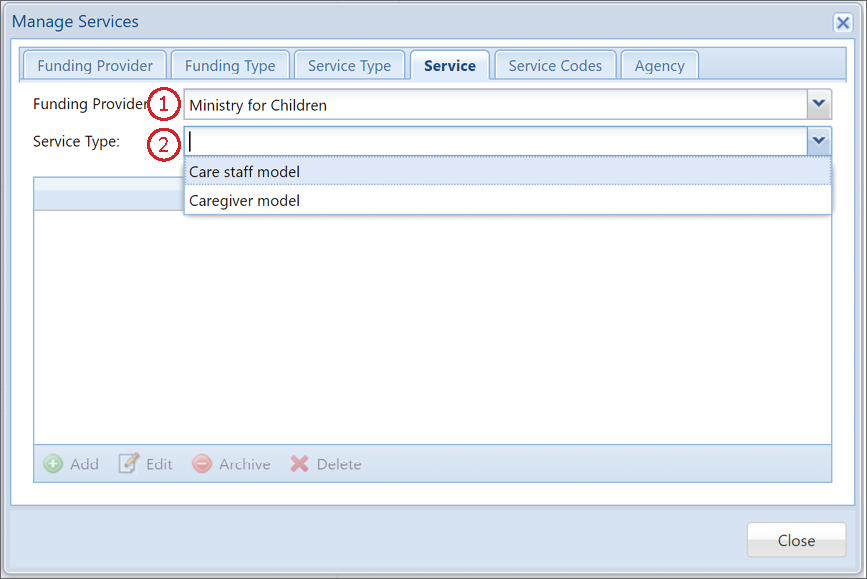Click the Edit pencil icon
The image size is (867, 579).
(x=128, y=463)
